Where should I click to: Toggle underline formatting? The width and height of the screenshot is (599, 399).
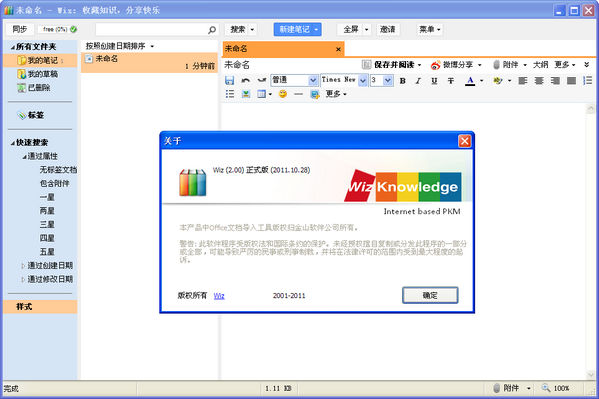pyautogui.click(x=434, y=81)
